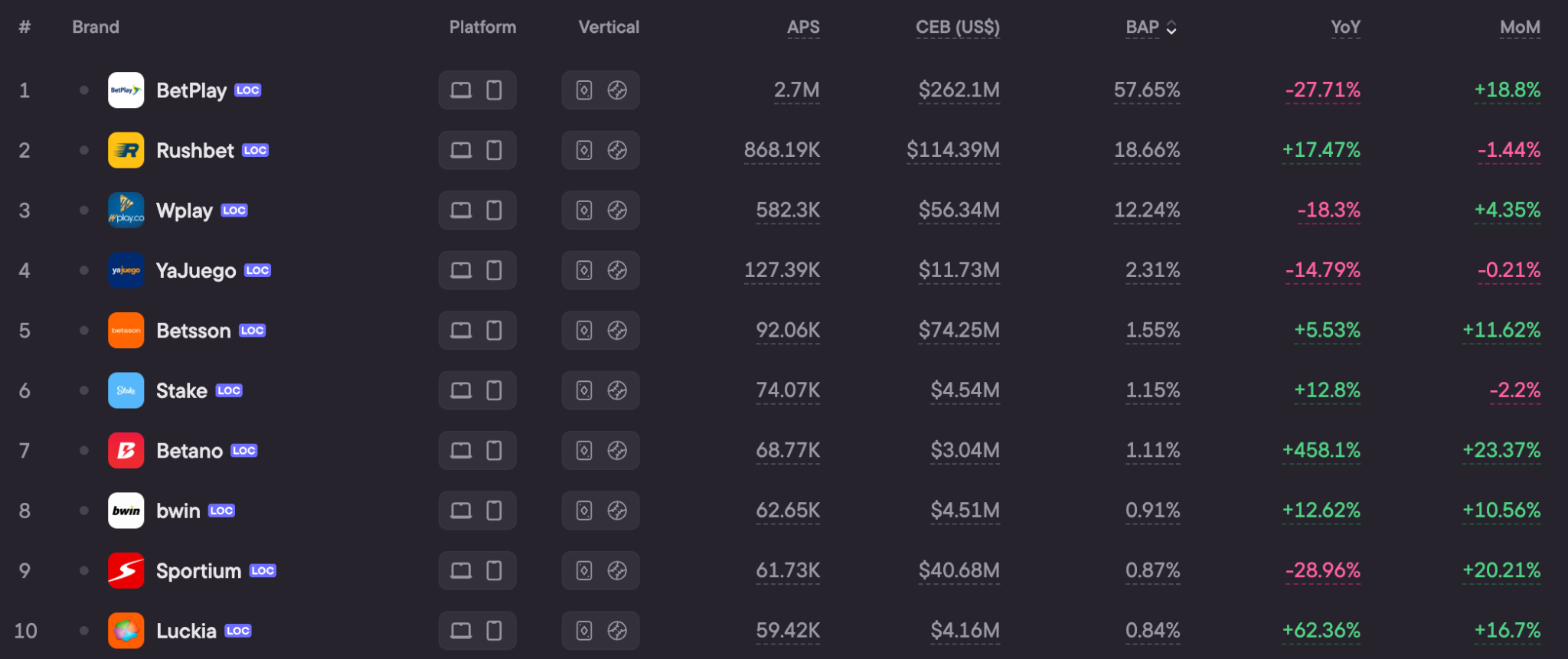Click the Luckia brand logo icon
Viewport: 1568px width, 659px height.
tap(126, 631)
